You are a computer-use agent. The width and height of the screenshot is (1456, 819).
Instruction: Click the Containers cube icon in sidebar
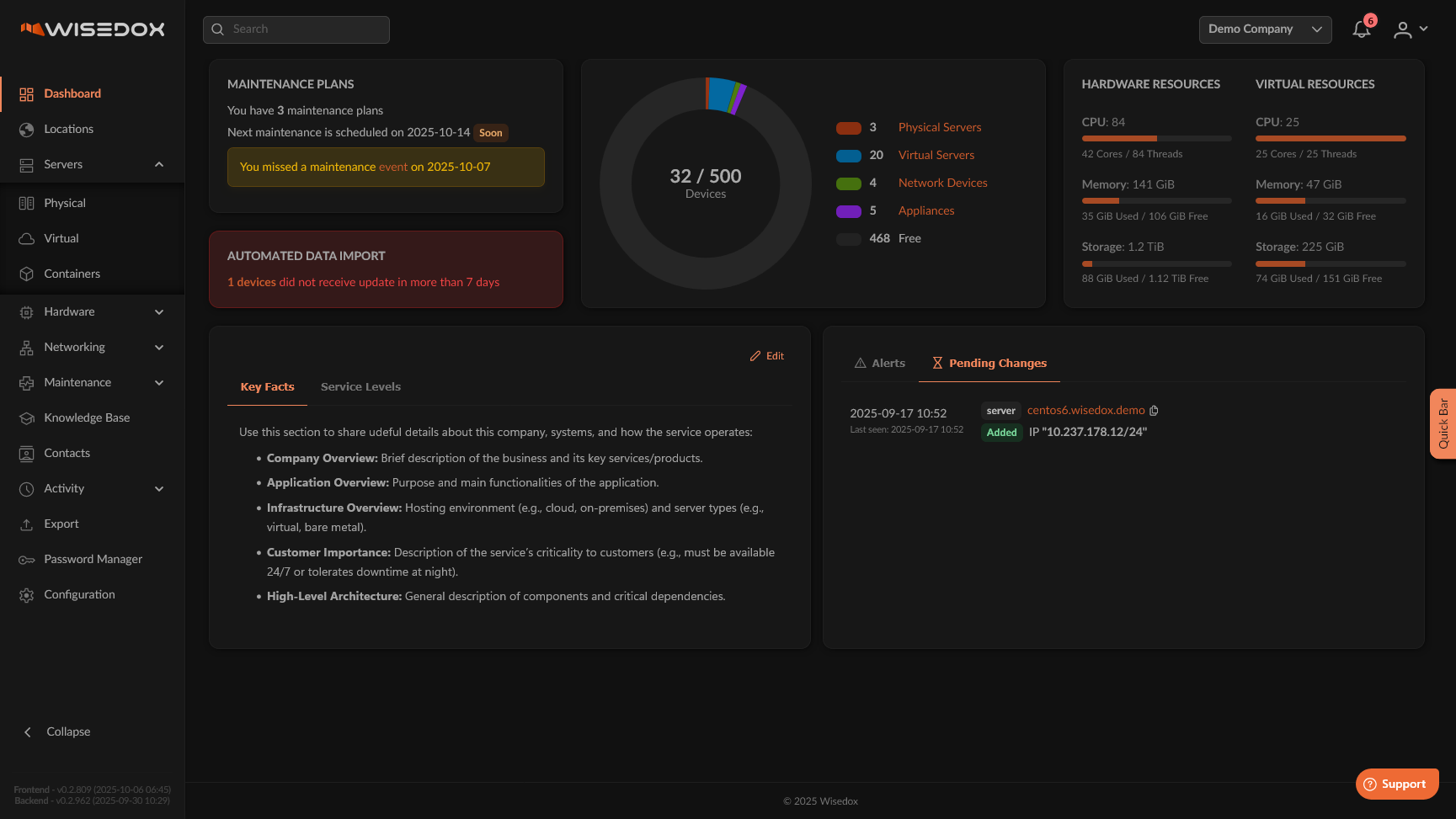point(27,274)
